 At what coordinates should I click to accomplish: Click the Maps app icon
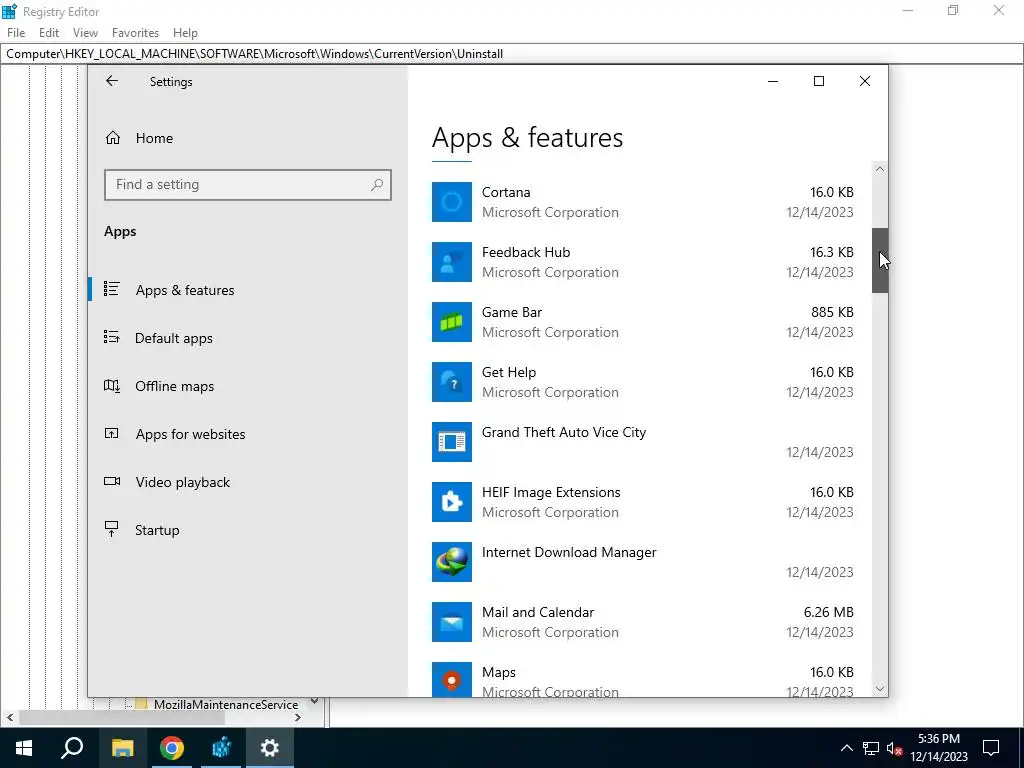(451, 679)
